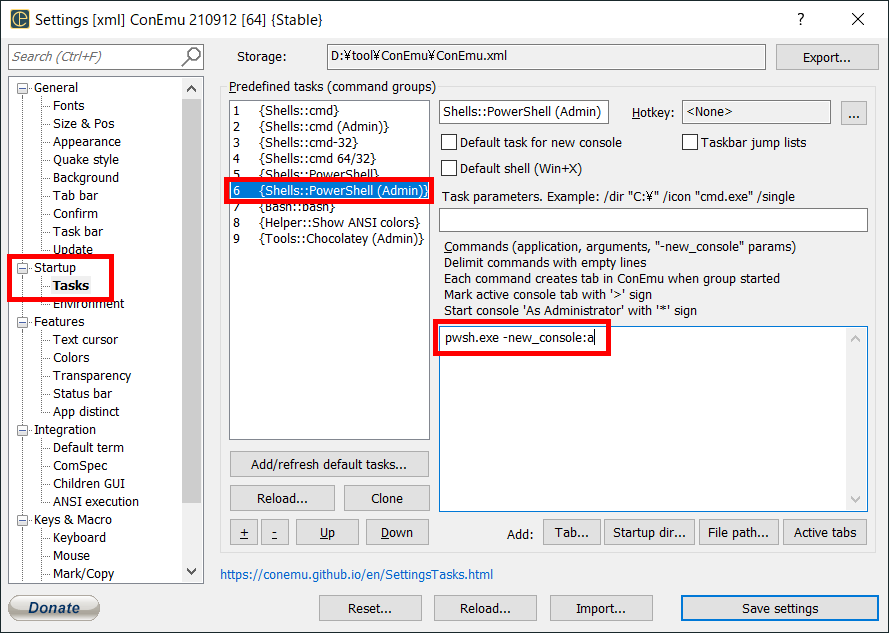Click Startup dir... button
Image resolution: width=889 pixels, height=633 pixels.
click(x=649, y=533)
